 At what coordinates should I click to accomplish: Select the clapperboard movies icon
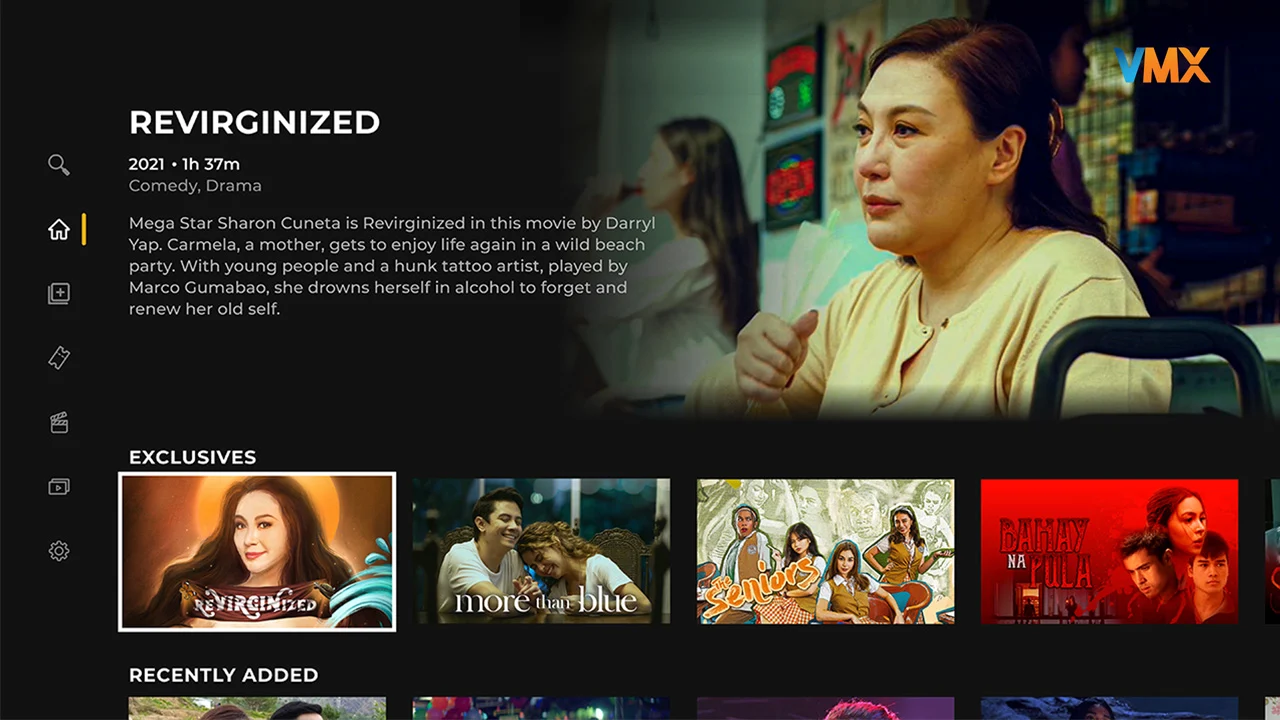[x=59, y=422]
